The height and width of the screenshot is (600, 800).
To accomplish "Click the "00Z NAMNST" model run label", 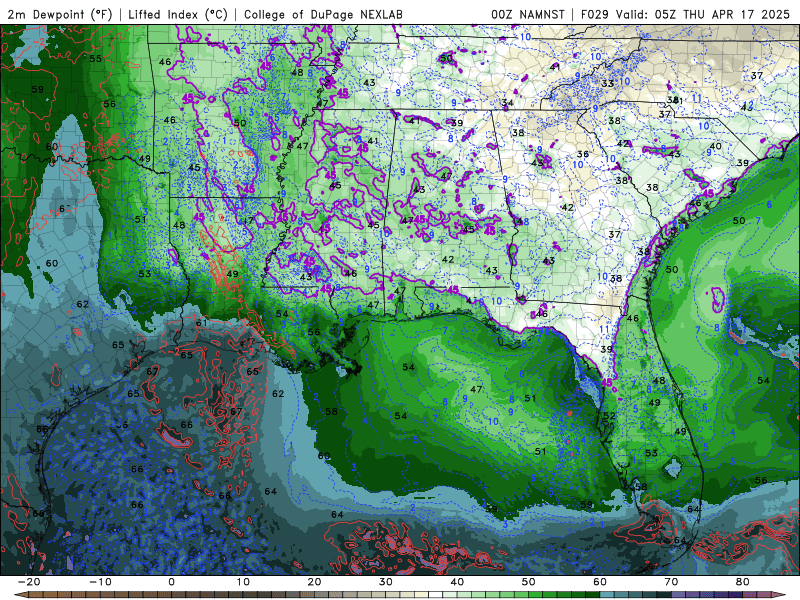I will pos(528,14).
